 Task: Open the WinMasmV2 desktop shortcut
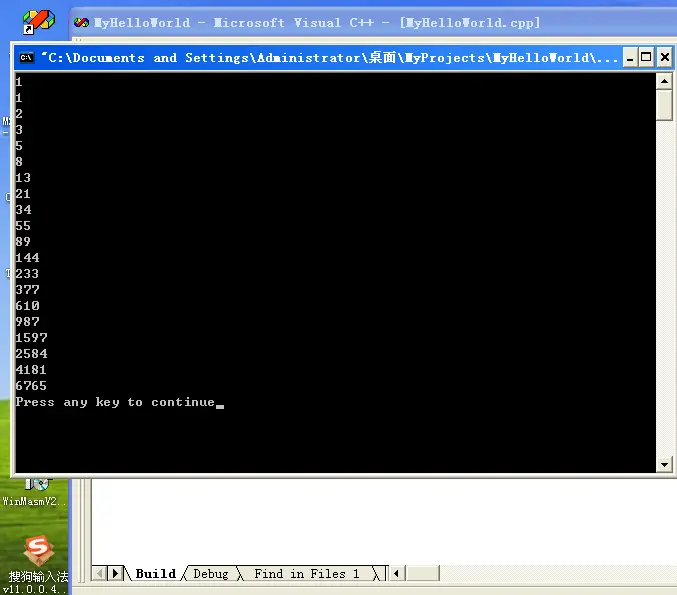tap(35, 492)
